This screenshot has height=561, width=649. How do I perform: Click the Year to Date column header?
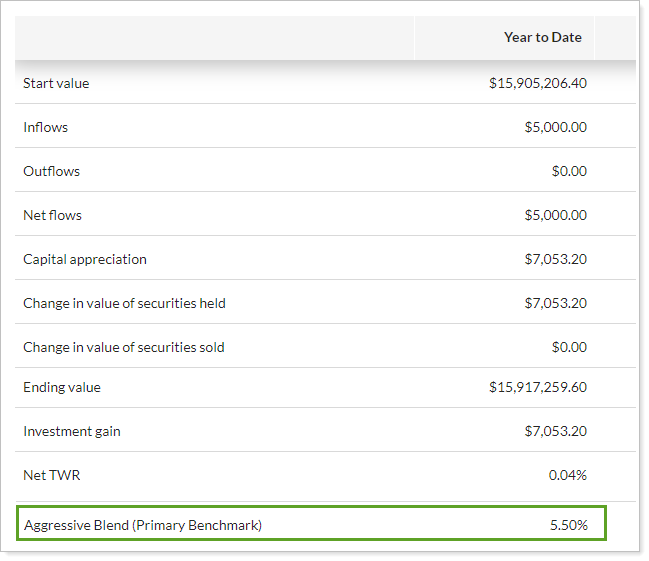pos(542,37)
